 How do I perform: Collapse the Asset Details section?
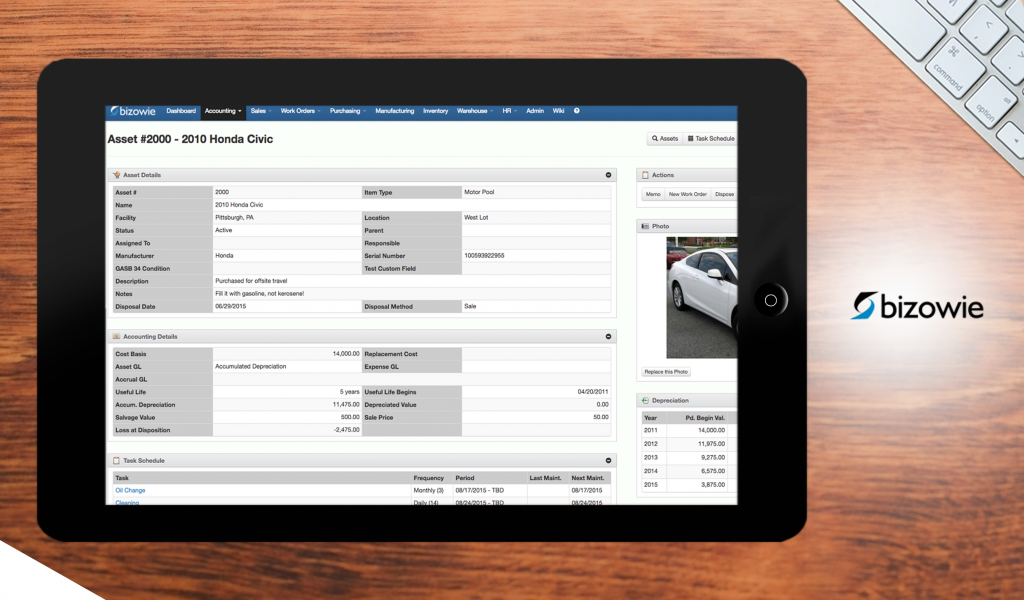pyautogui.click(x=608, y=175)
